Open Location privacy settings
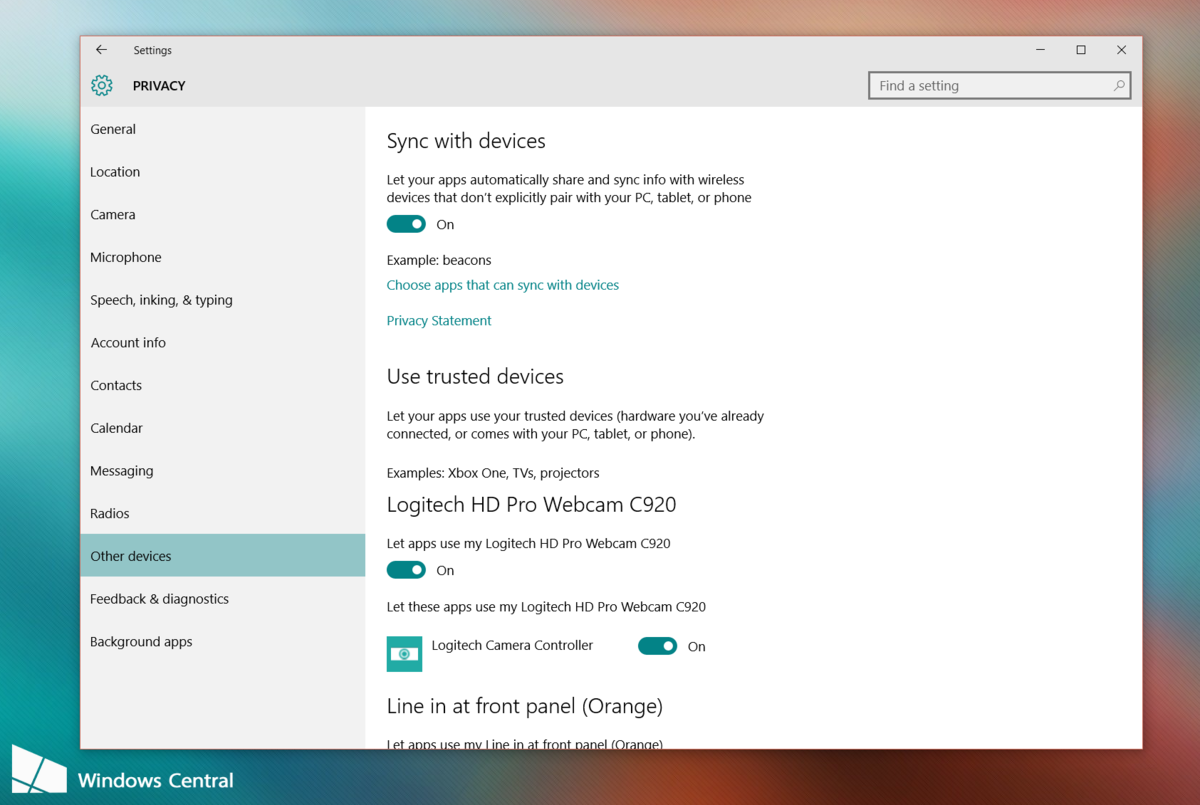Screen dimensions: 1200x805 tap(223, 172)
